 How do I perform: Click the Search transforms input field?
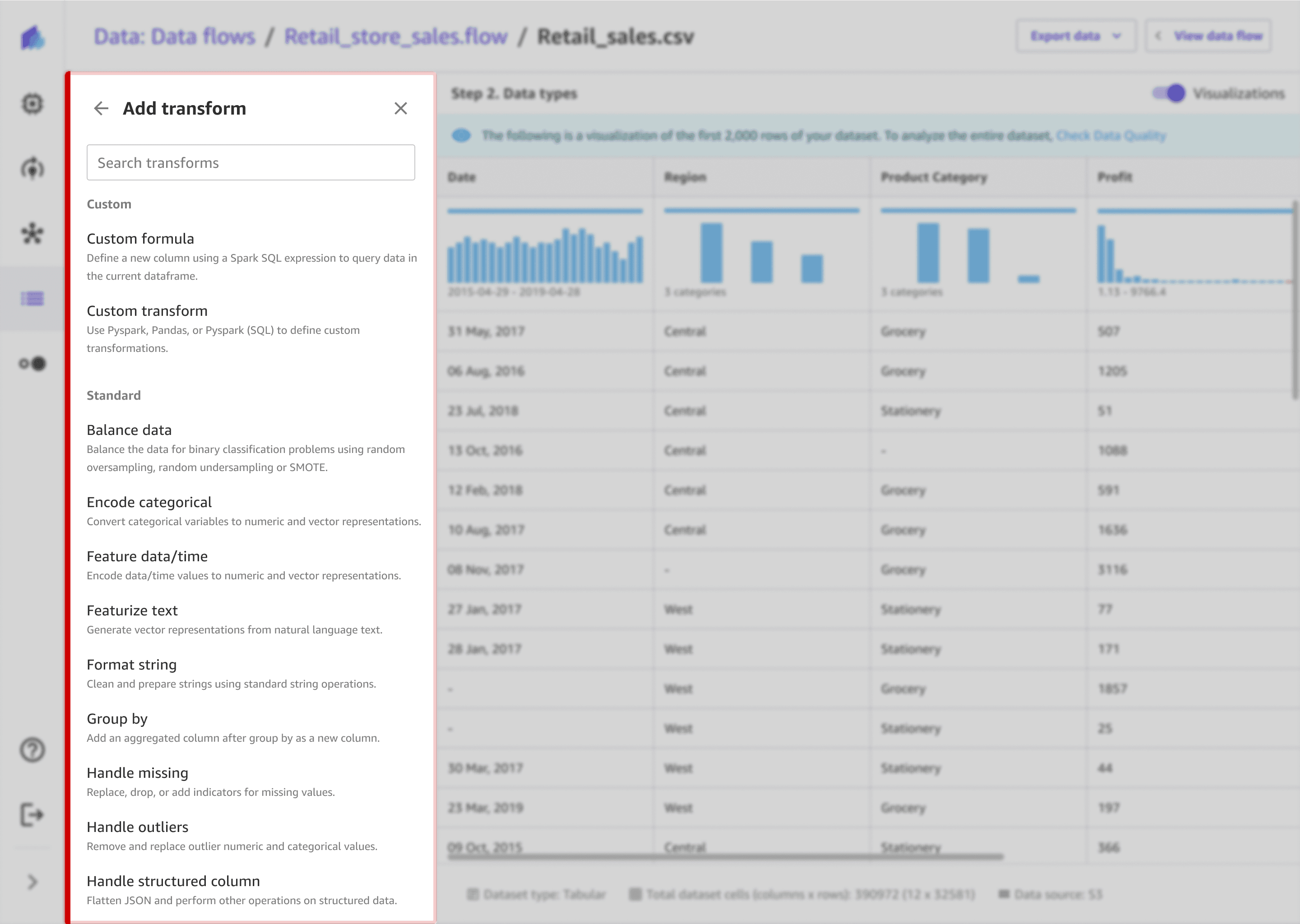251,163
